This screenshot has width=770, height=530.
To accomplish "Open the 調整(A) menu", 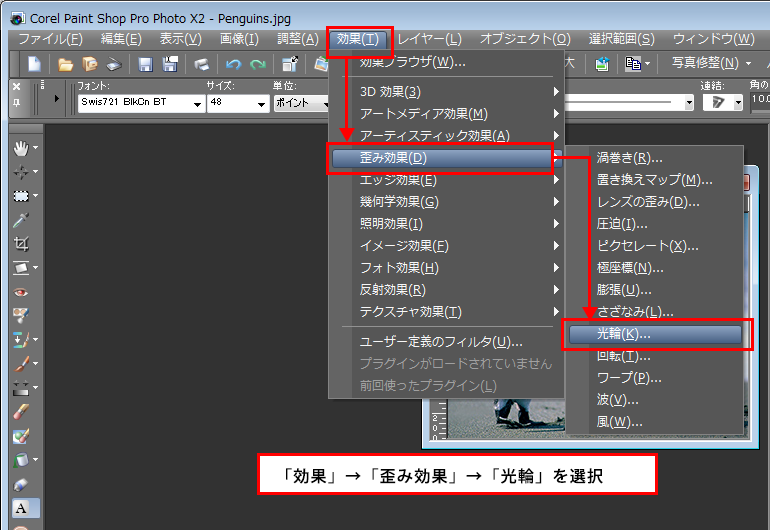I will click(298, 39).
